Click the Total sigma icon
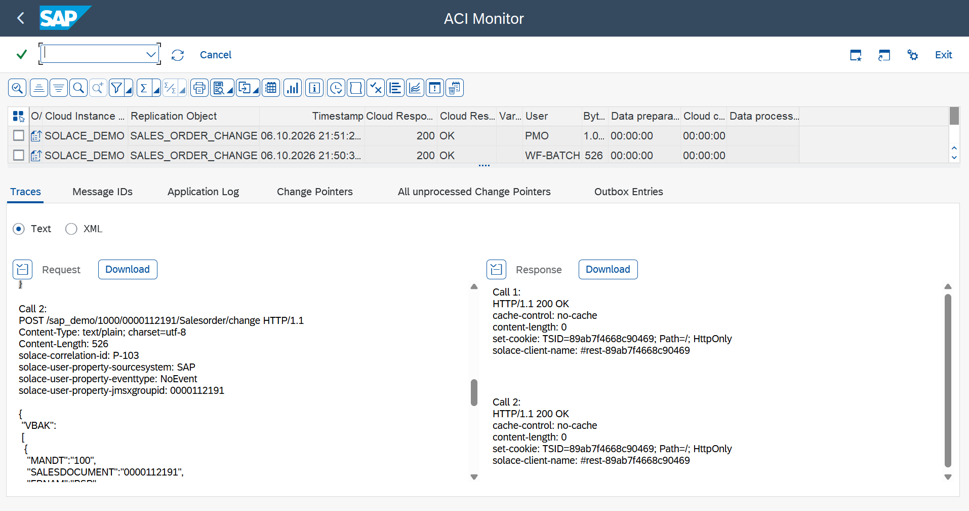The height and width of the screenshot is (511, 969). [143, 88]
